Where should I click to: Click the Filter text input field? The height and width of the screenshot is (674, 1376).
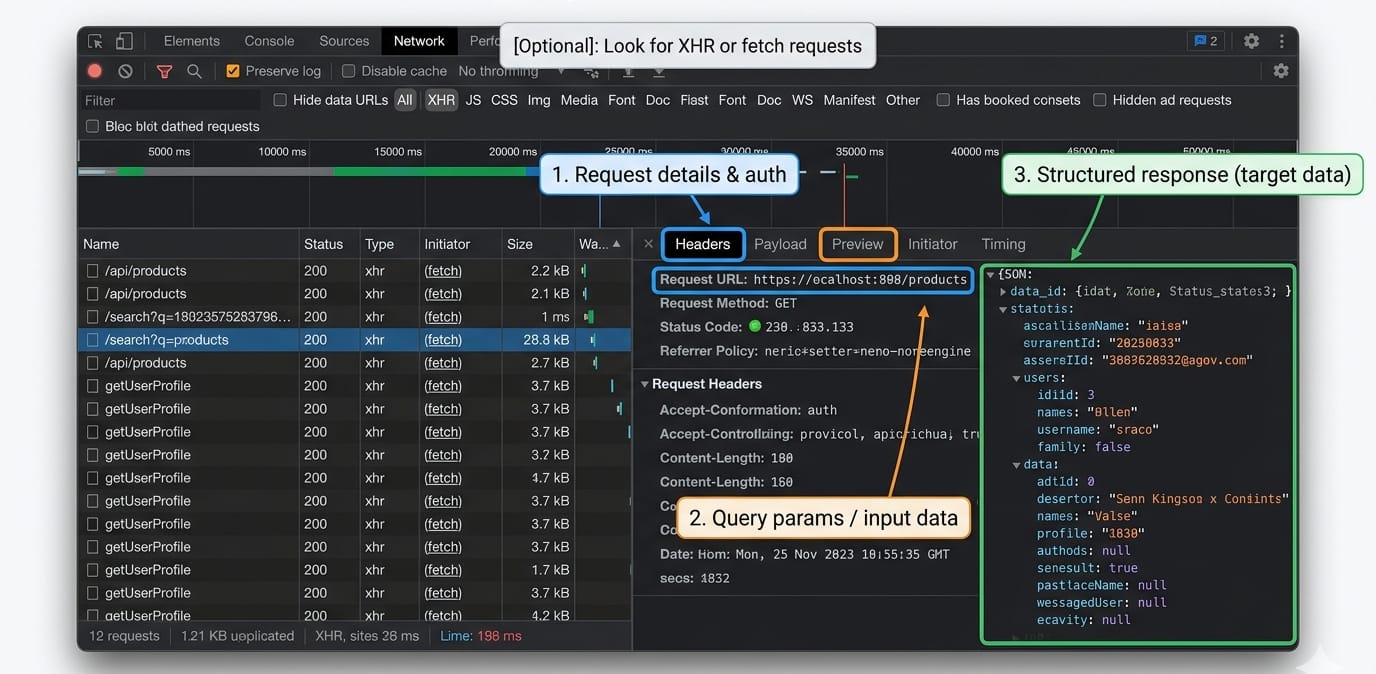coord(170,100)
